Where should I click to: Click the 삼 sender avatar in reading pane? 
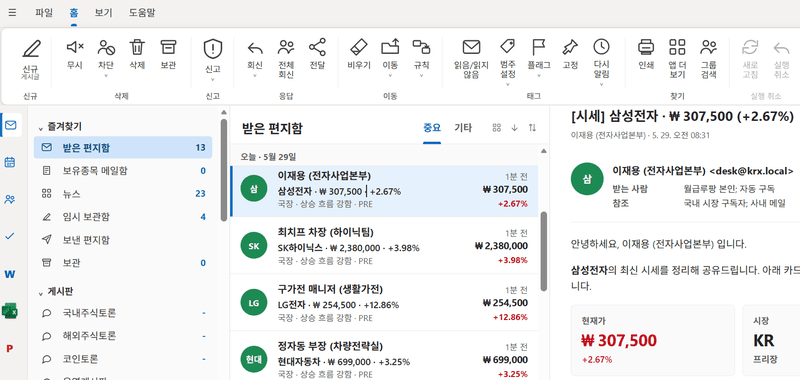pyautogui.click(x=587, y=179)
